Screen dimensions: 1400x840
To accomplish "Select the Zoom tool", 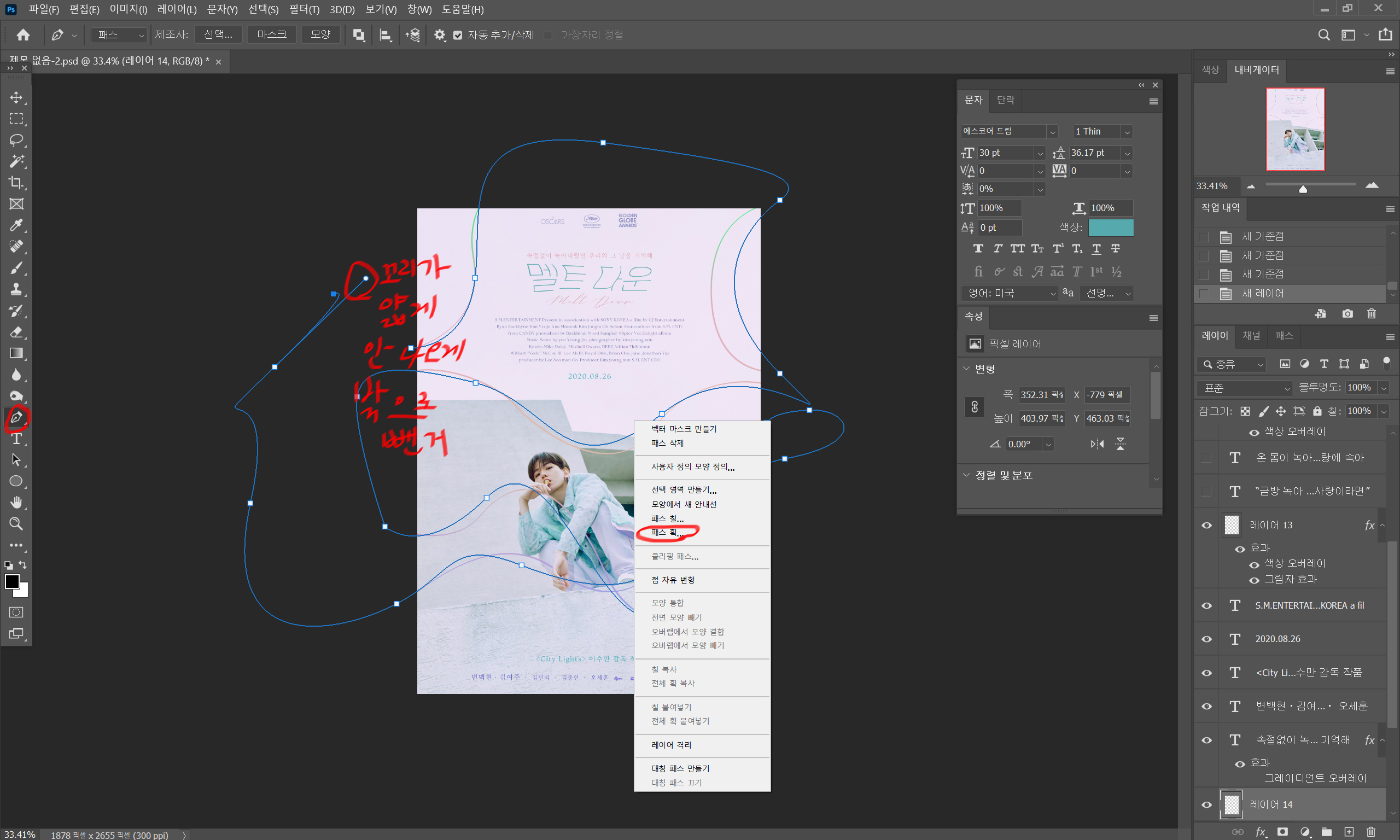I will pyautogui.click(x=16, y=523).
